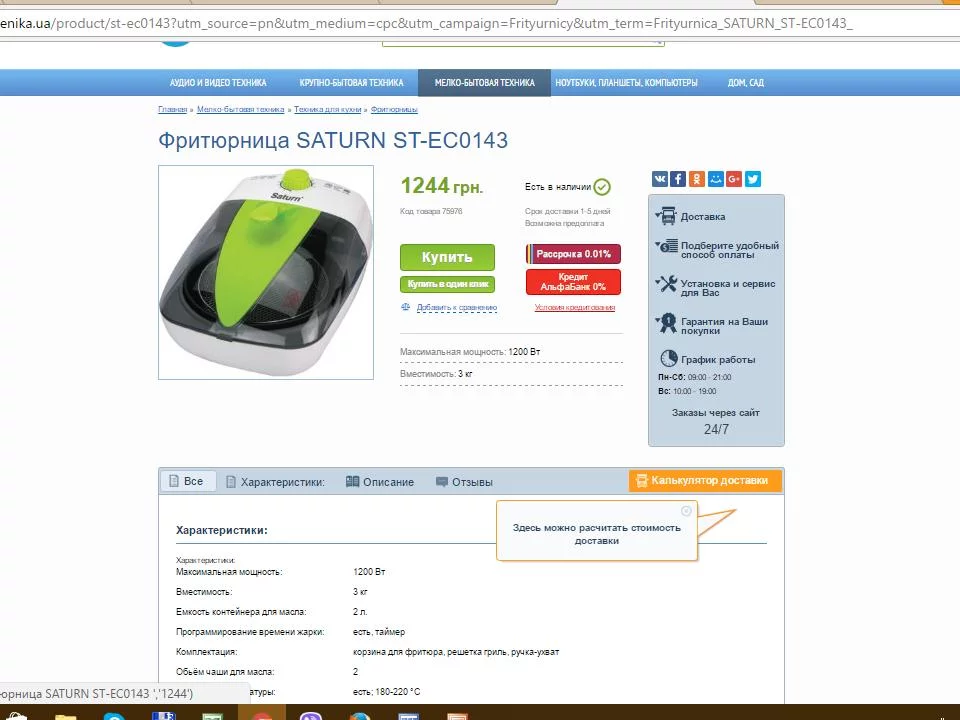Image resolution: width=960 pixels, height=720 pixels.
Task: Click the browser address bar URL
Action: pyautogui.click(x=426, y=24)
